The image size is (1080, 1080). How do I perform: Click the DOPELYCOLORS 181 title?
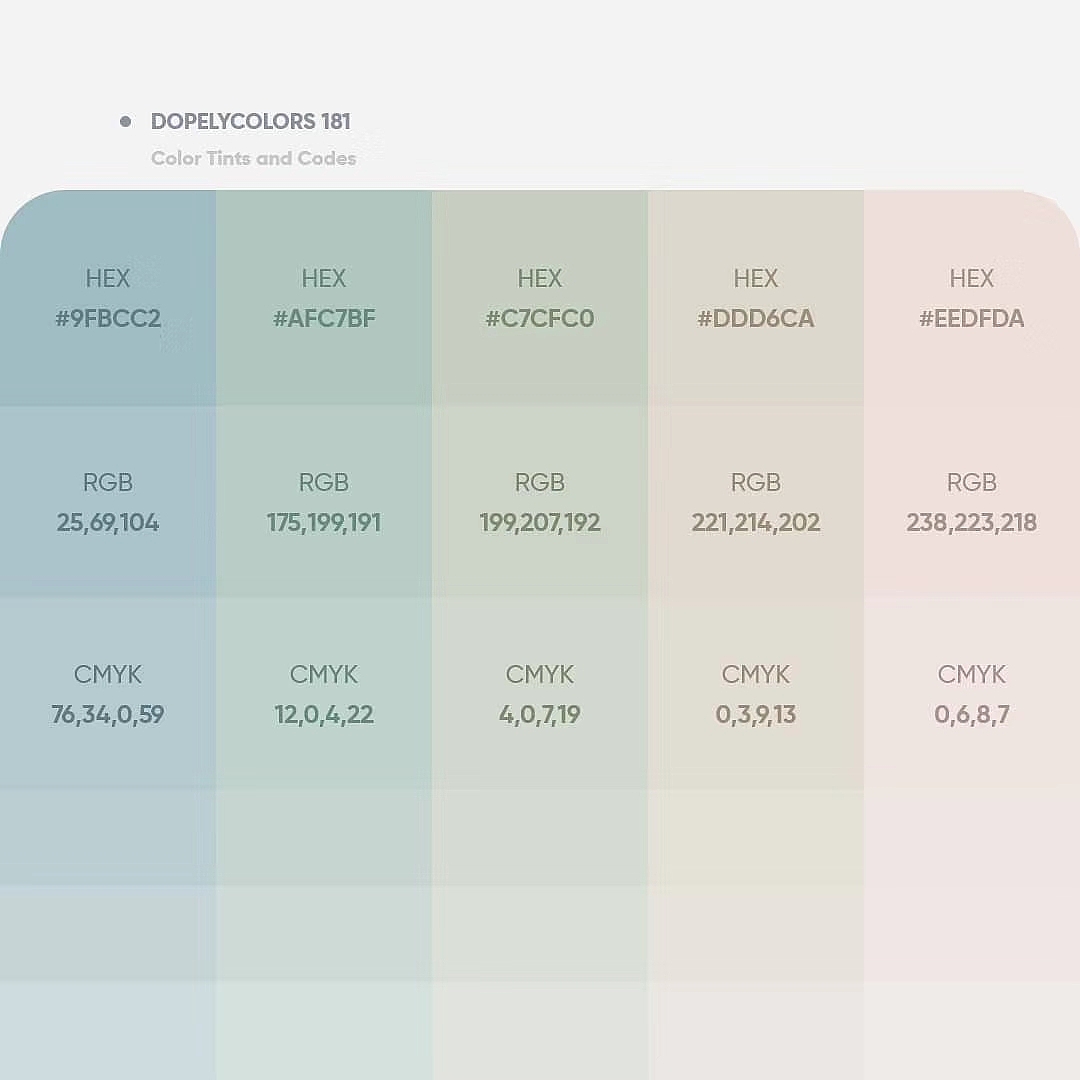(x=250, y=122)
